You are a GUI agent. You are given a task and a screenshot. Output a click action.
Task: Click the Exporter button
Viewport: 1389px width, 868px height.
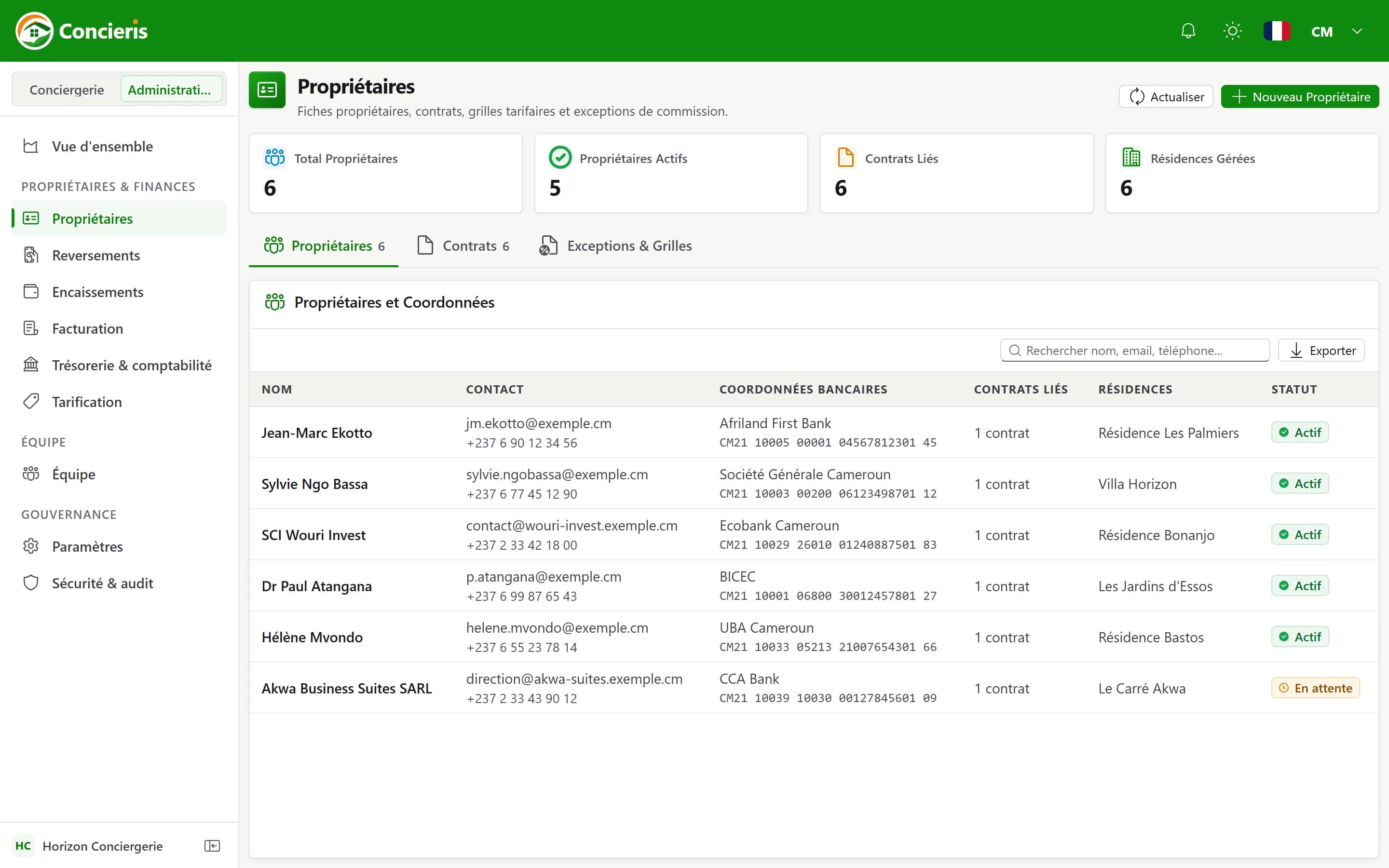coord(1321,350)
